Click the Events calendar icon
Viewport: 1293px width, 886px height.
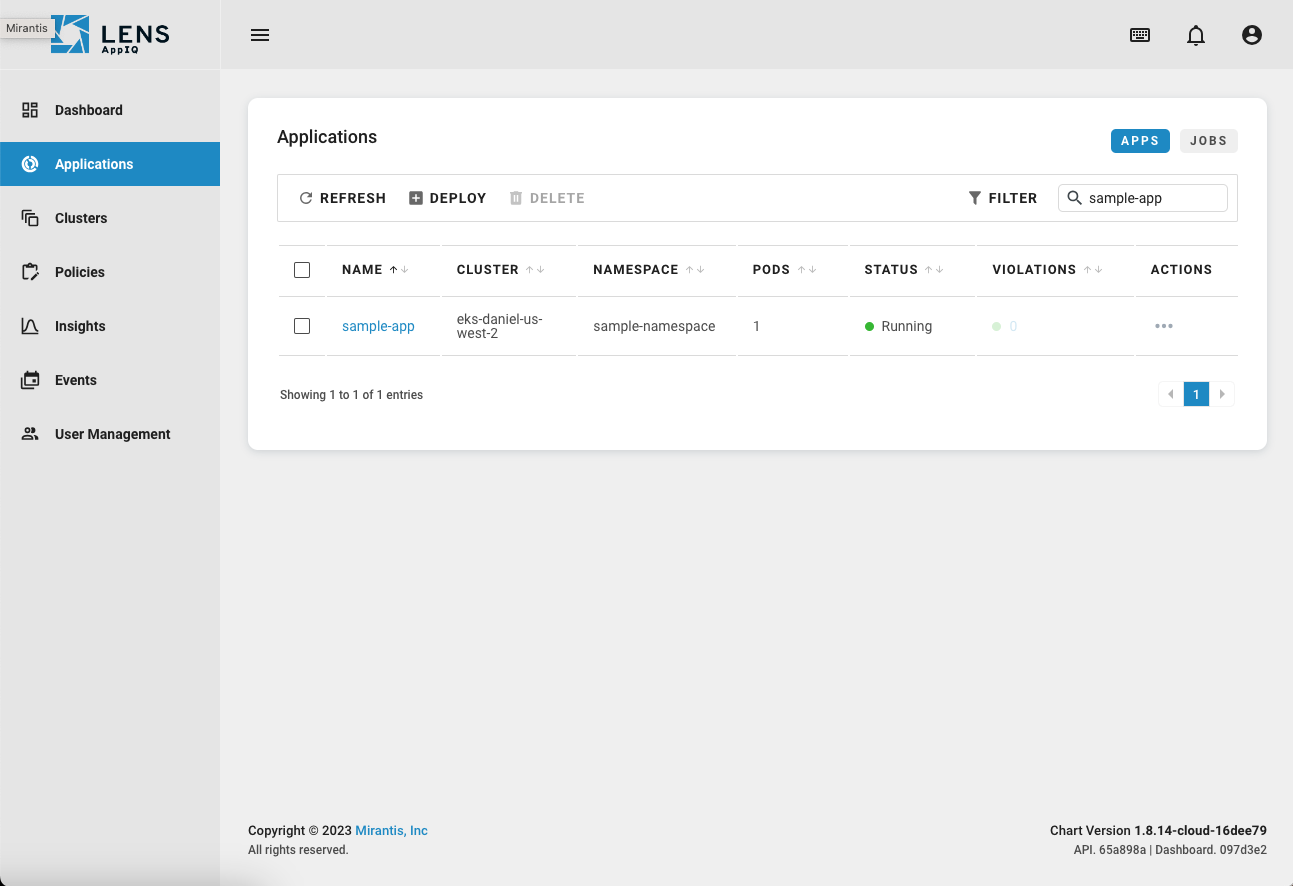click(30, 380)
